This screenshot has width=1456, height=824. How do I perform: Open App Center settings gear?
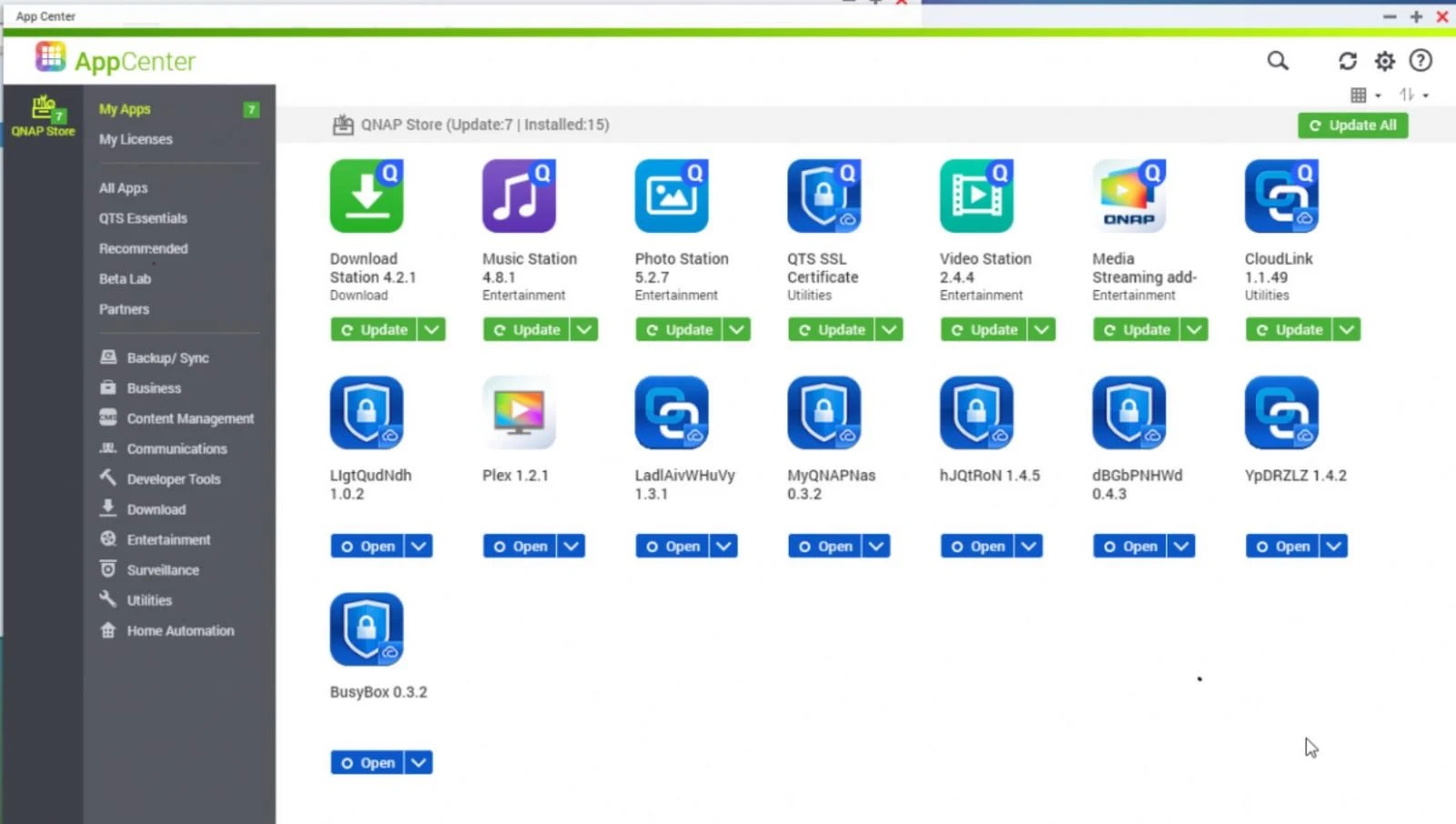pos(1385,61)
